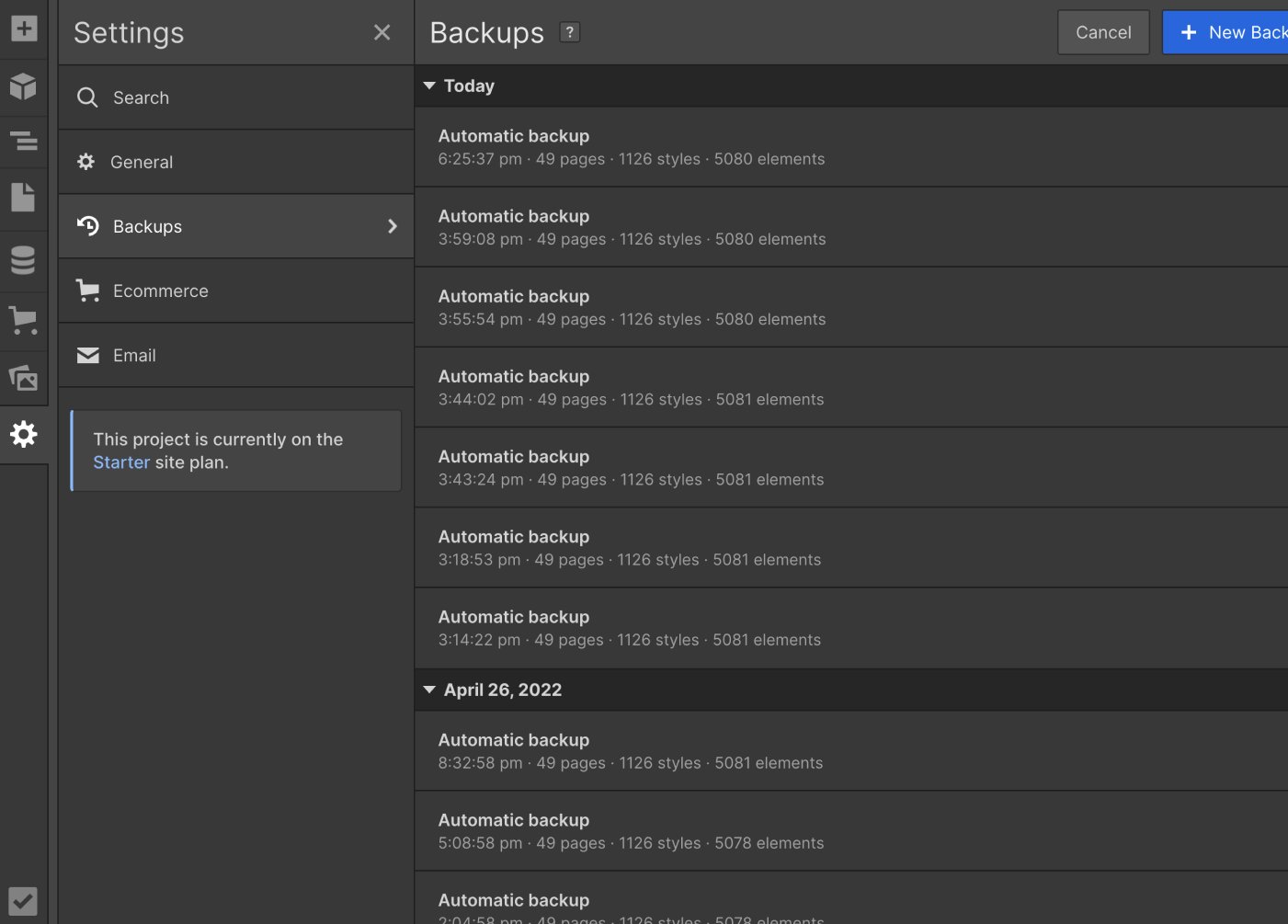Click the Backups help question mark

(x=570, y=32)
